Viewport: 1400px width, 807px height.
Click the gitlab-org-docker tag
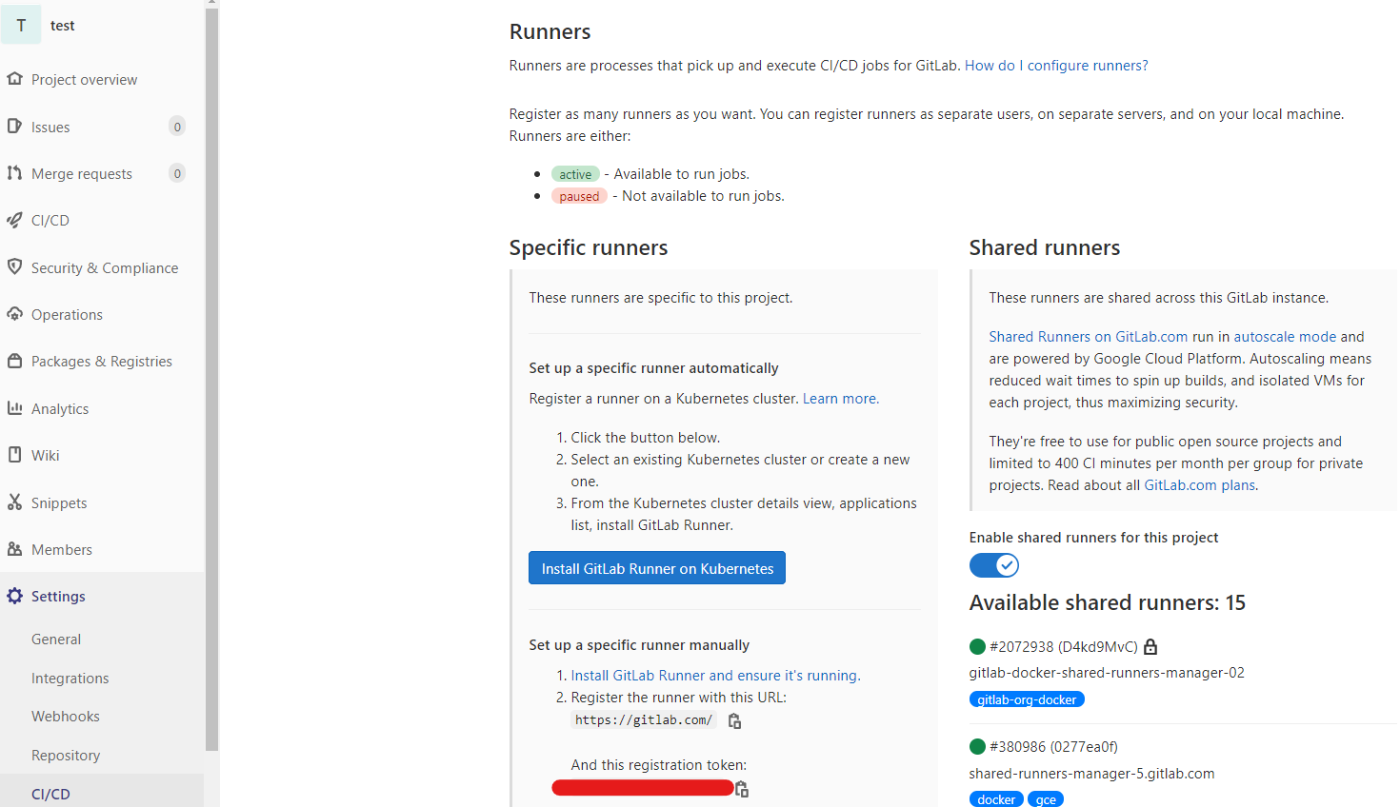coord(1027,700)
